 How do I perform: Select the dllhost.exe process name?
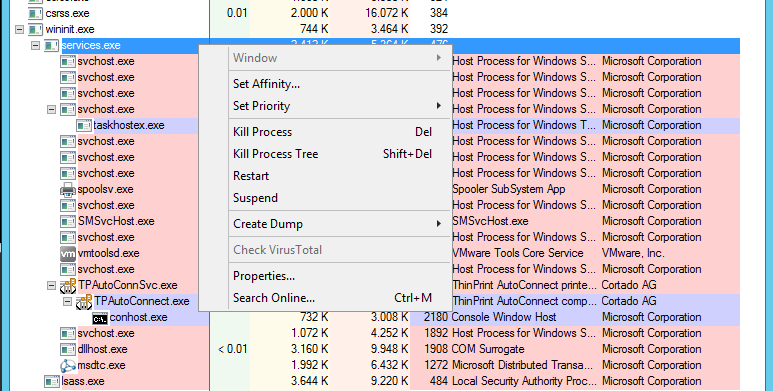(103, 349)
